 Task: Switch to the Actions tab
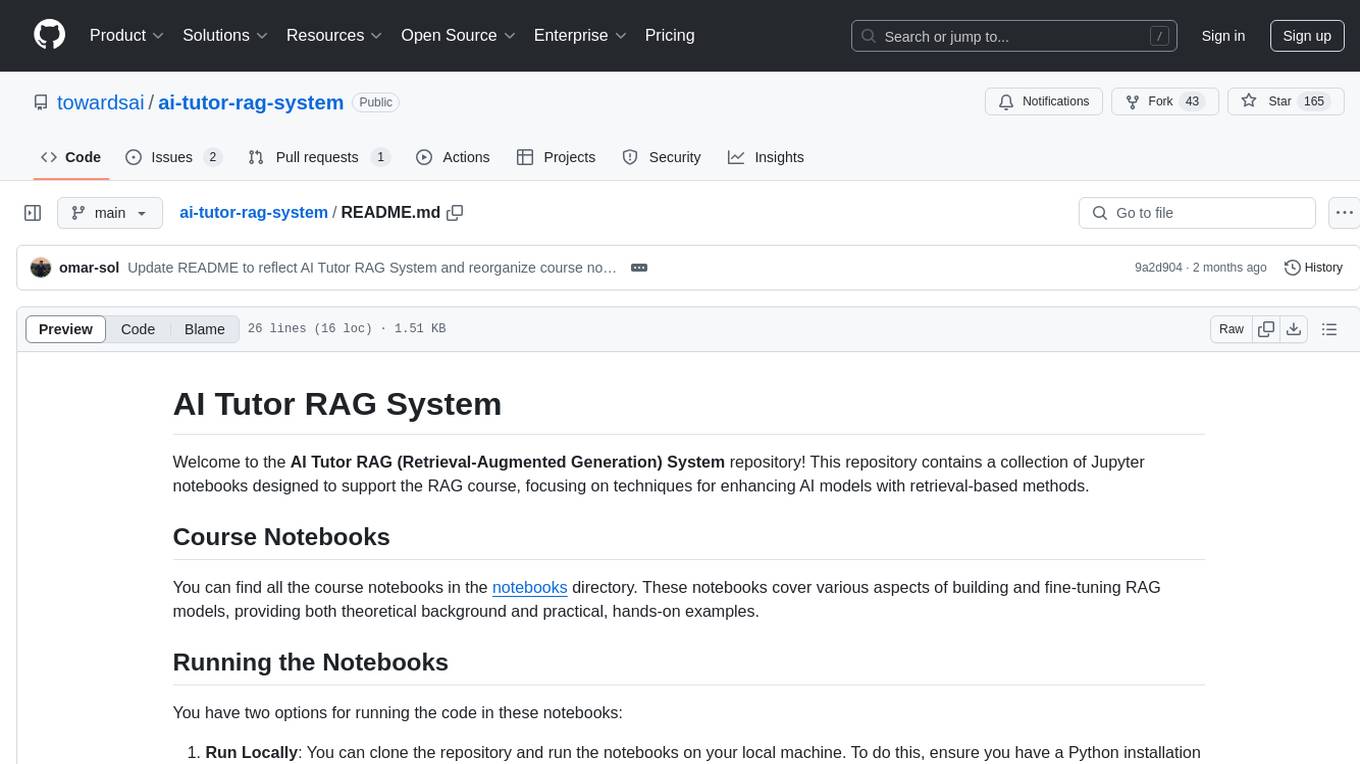click(452, 157)
